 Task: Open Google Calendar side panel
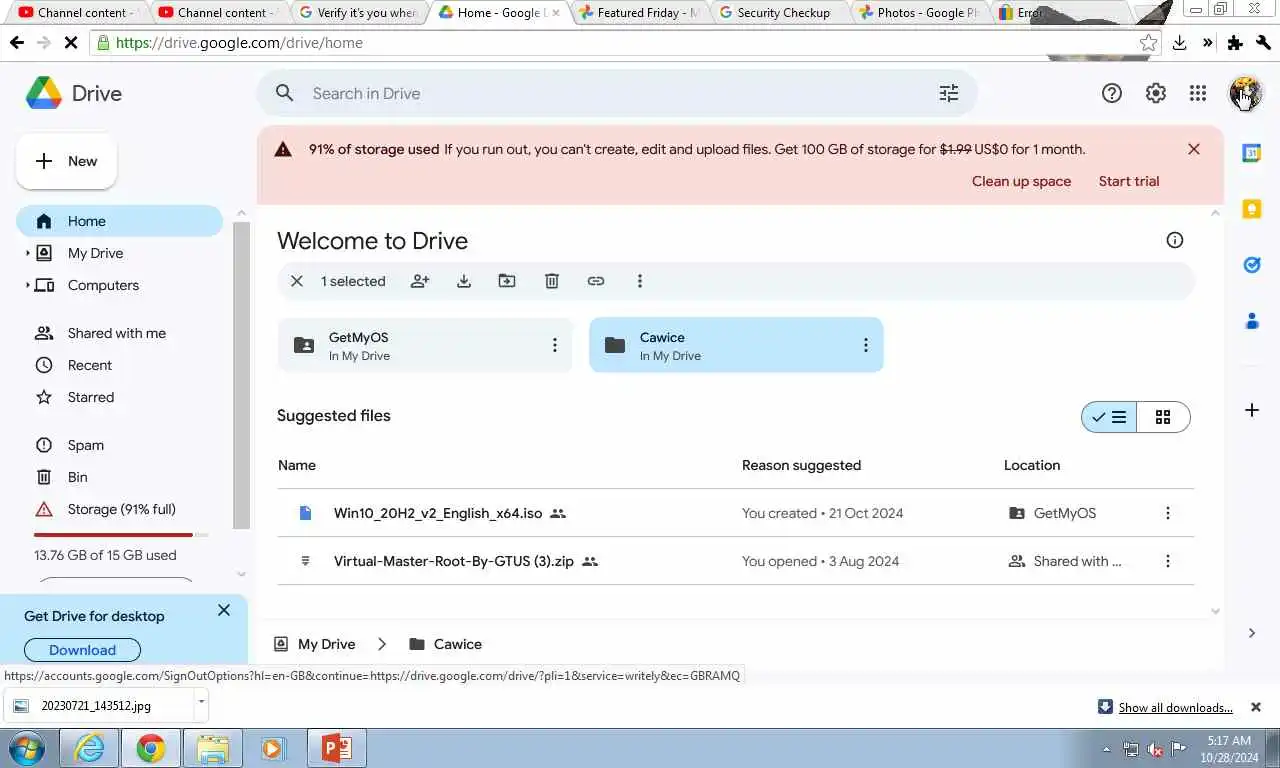pos(1251,153)
